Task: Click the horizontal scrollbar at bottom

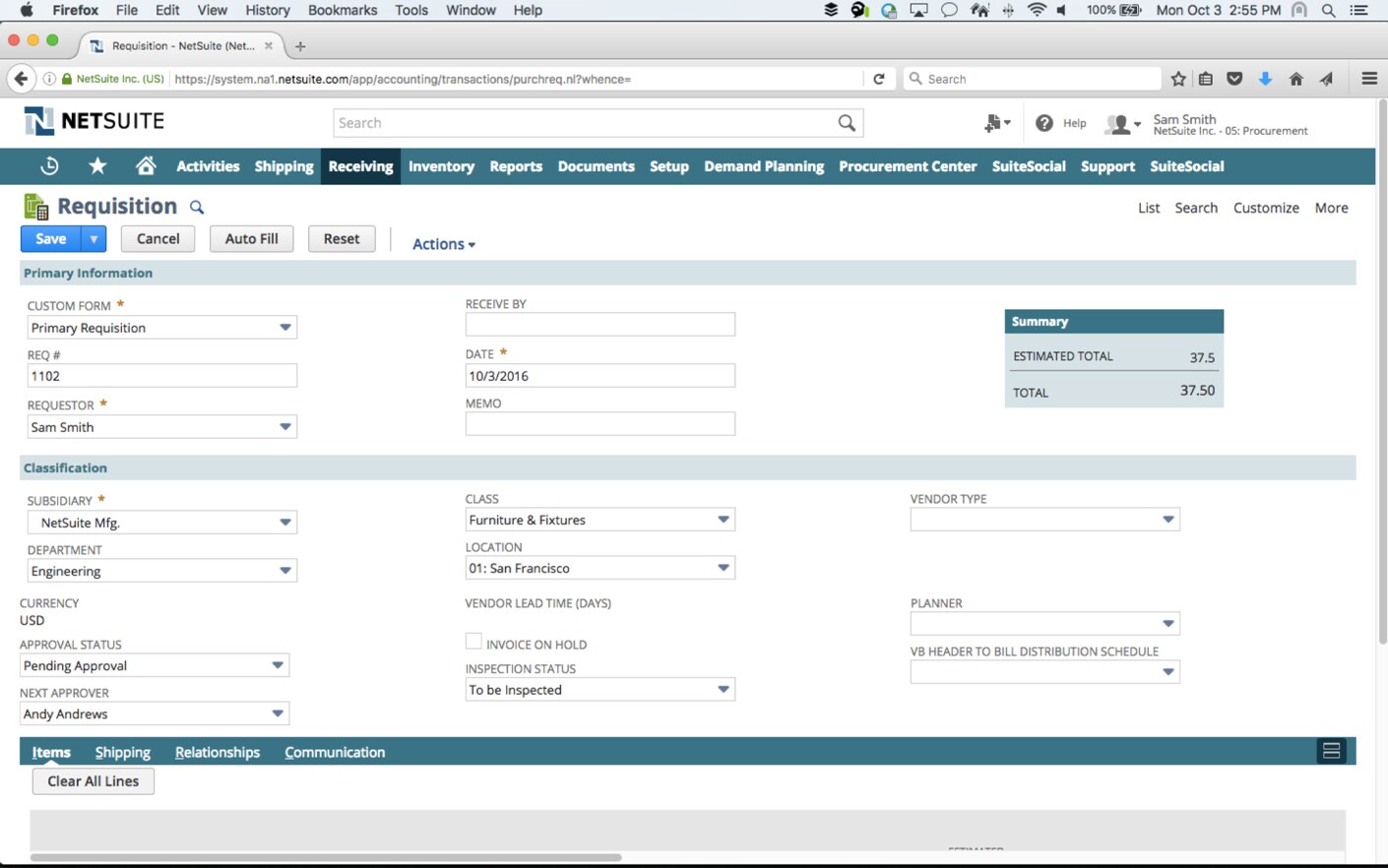Action: click(326, 857)
